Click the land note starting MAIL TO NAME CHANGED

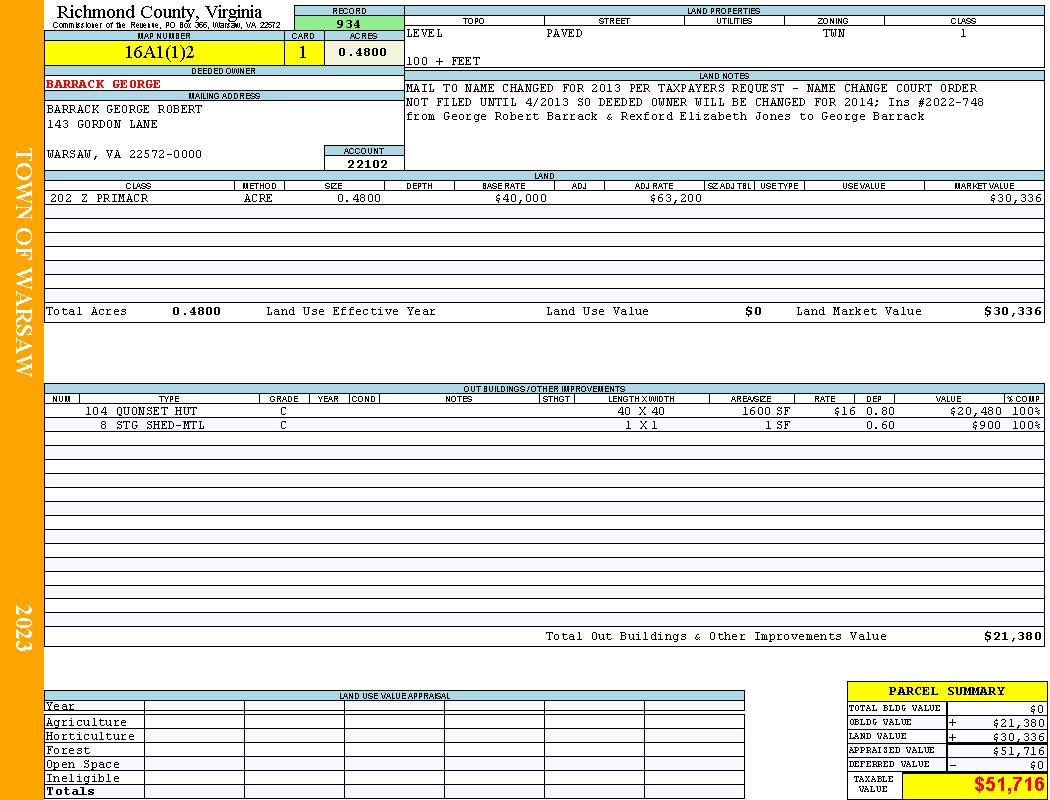pyautogui.click(x=692, y=88)
